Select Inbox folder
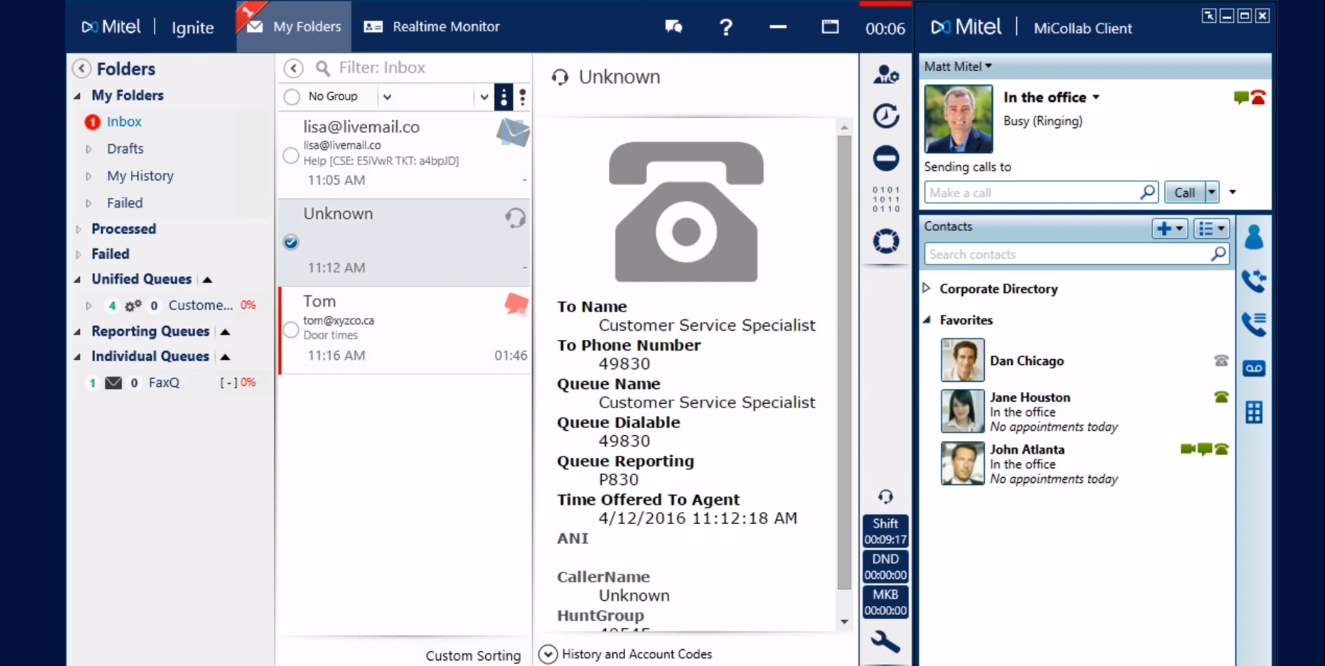This screenshot has width=1325, height=666. coord(124,122)
